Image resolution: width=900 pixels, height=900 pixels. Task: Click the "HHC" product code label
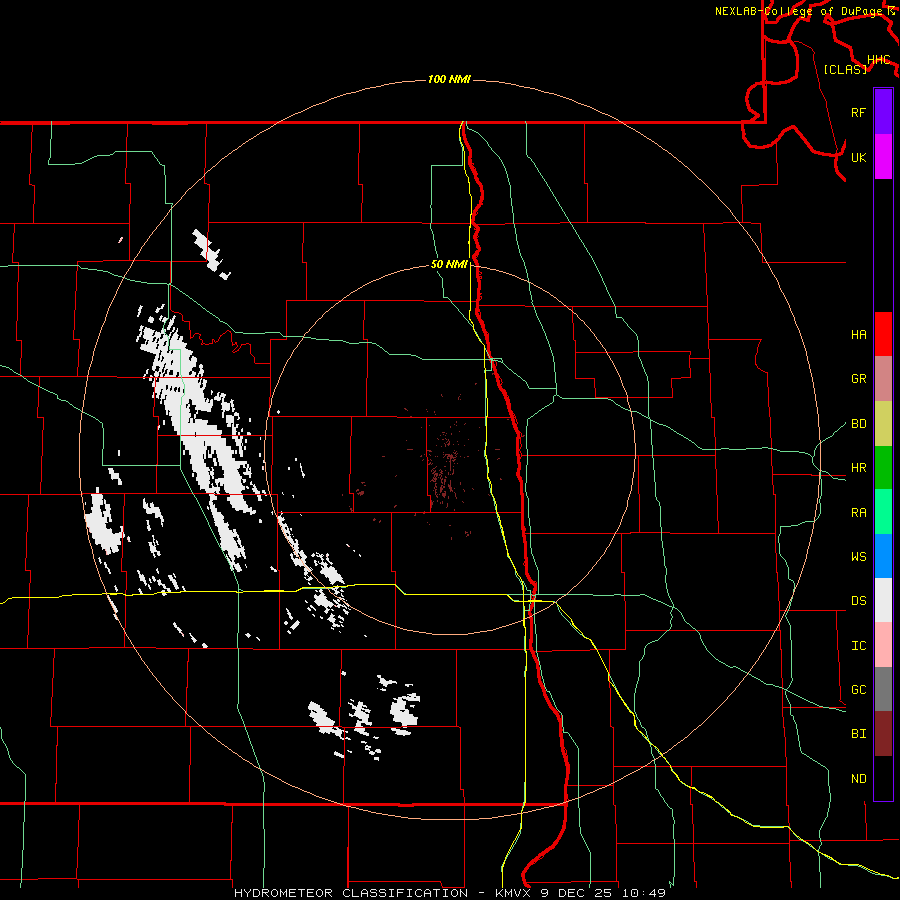(x=878, y=60)
